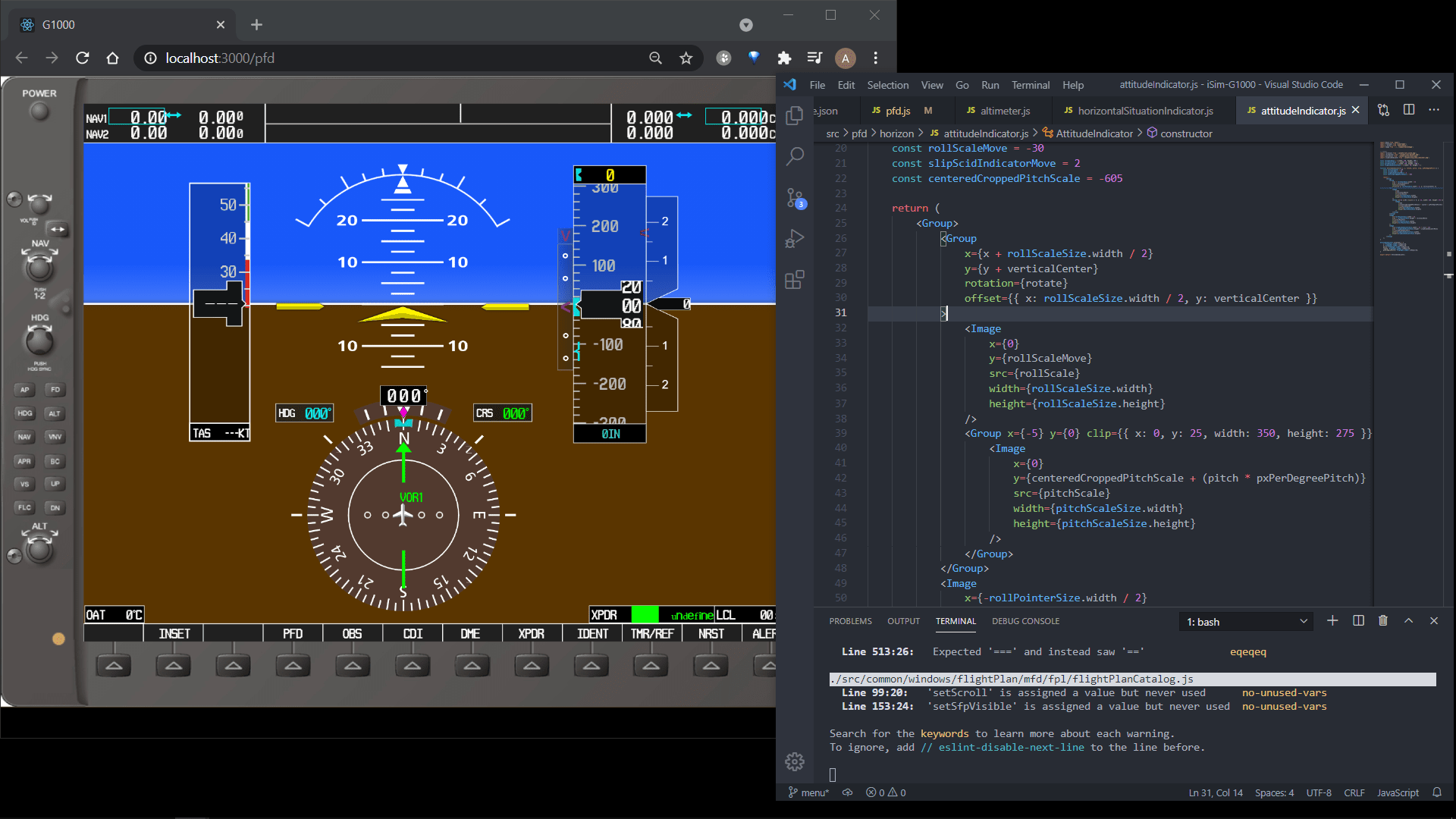Open the 1: bash terminal dropdown
Screen dimensions: 1456x819
coord(1246,622)
